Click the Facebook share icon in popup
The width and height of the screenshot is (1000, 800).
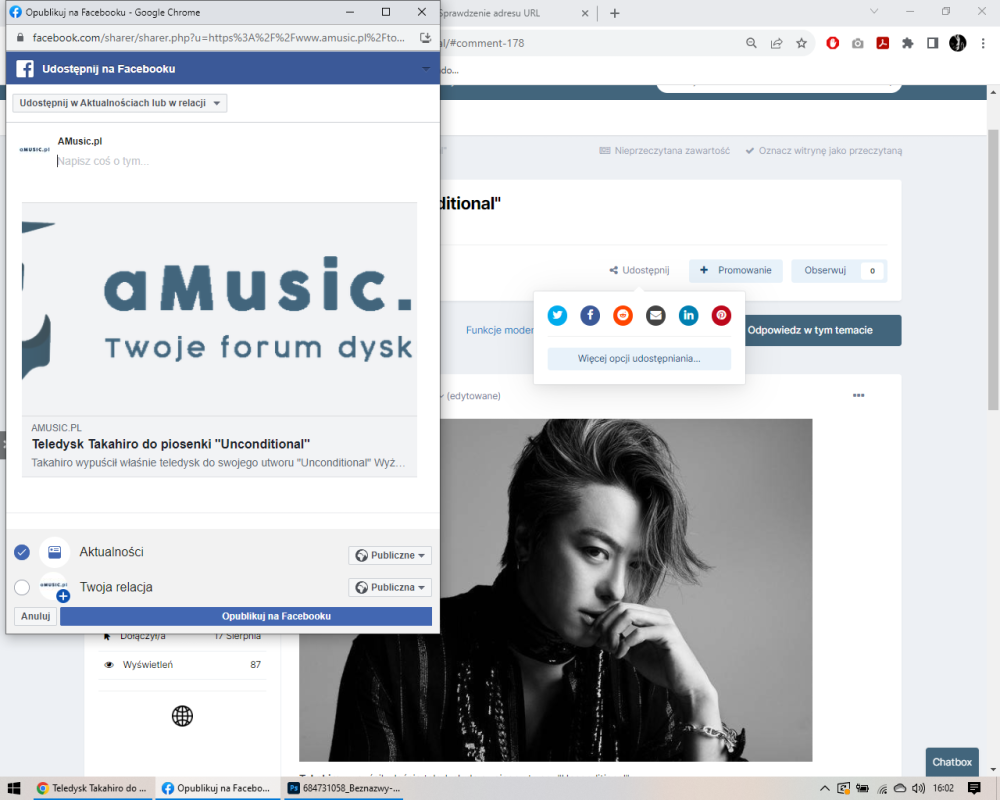tap(590, 316)
